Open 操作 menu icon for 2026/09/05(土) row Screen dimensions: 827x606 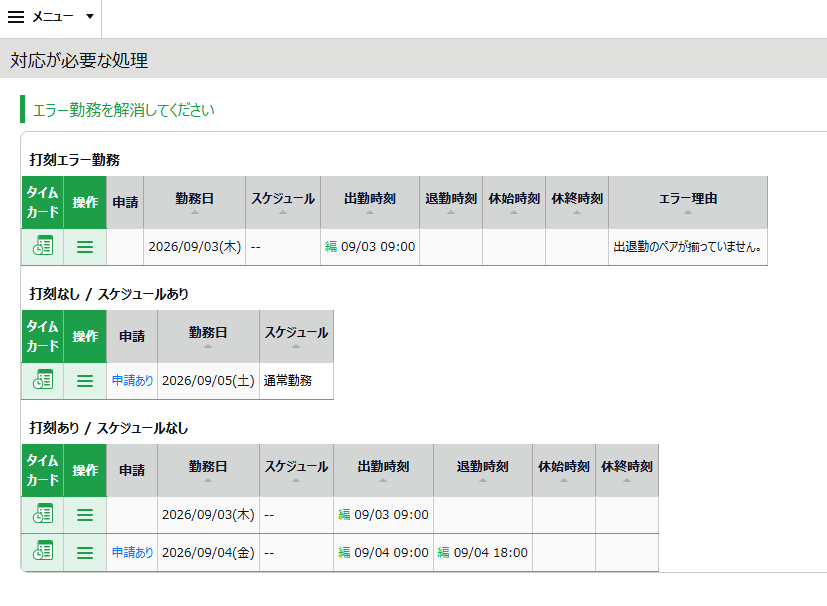click(x=85, y=380)
